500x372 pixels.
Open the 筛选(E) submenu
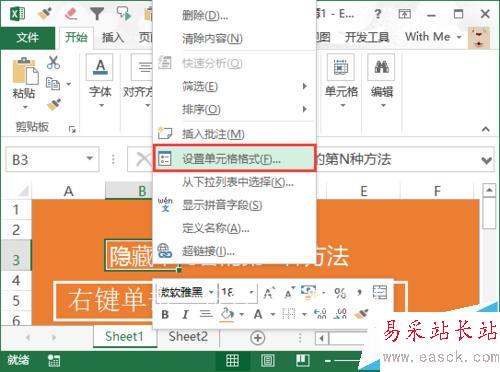(234, 87)
